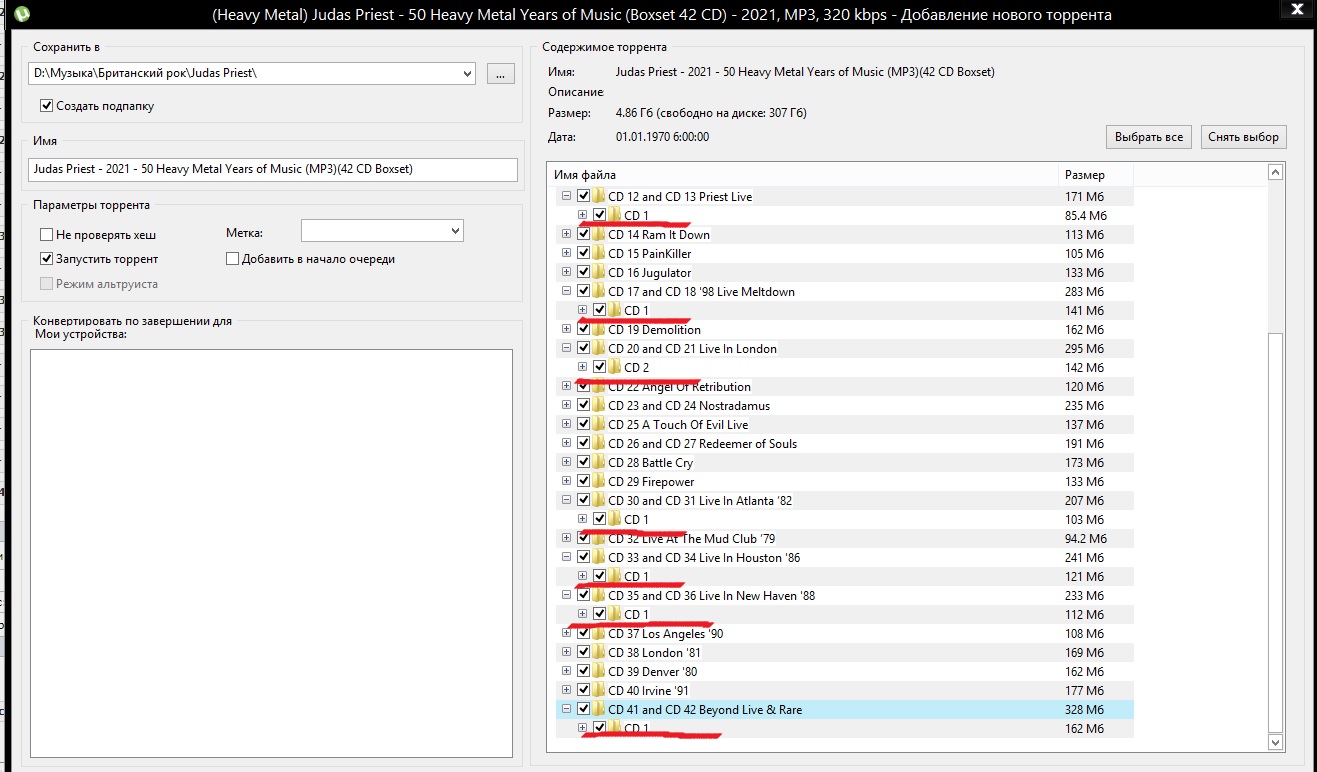Enable the Не проверять хеш option
1317x772 pixels.
point(46,235)
